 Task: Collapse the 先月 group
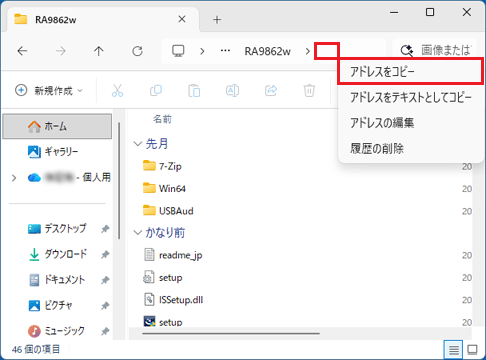coord(137,144)
